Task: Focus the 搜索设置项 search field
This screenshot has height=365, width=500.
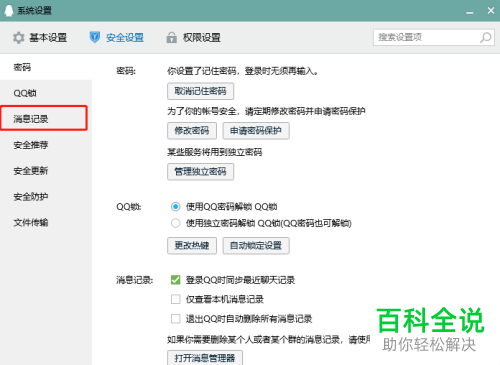Action: (434, 37)
